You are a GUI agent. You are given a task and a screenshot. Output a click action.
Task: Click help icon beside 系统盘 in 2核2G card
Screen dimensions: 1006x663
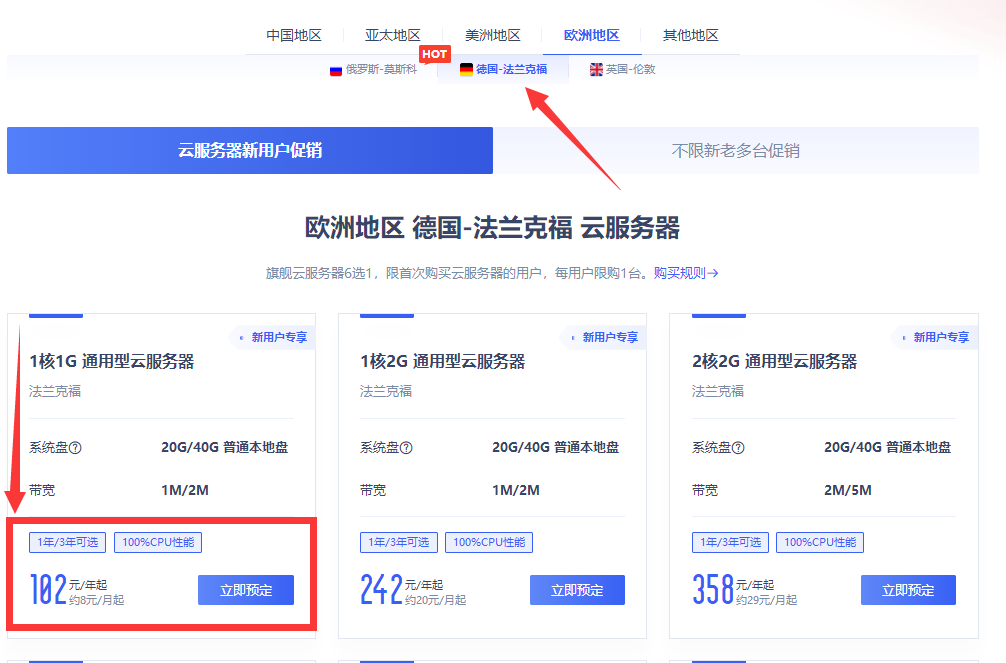click(738, 448)
